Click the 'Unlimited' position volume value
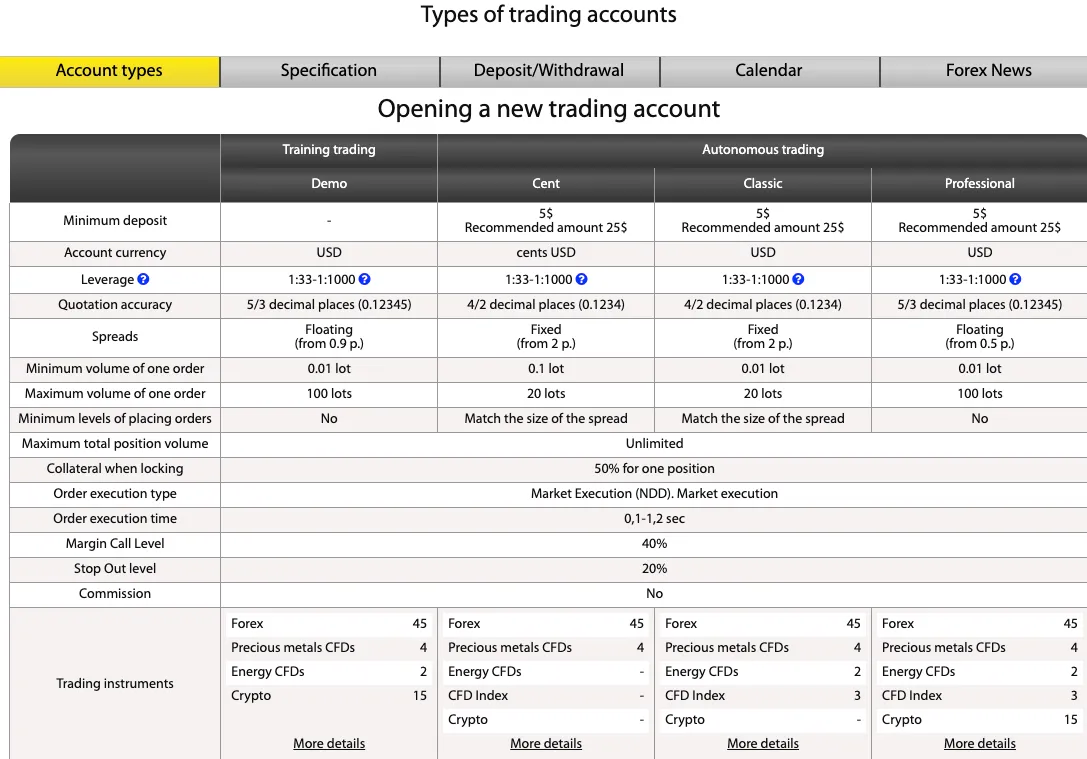Viewport: 1087px width, 759px height. pyautogui.click(x=654, y=444)
